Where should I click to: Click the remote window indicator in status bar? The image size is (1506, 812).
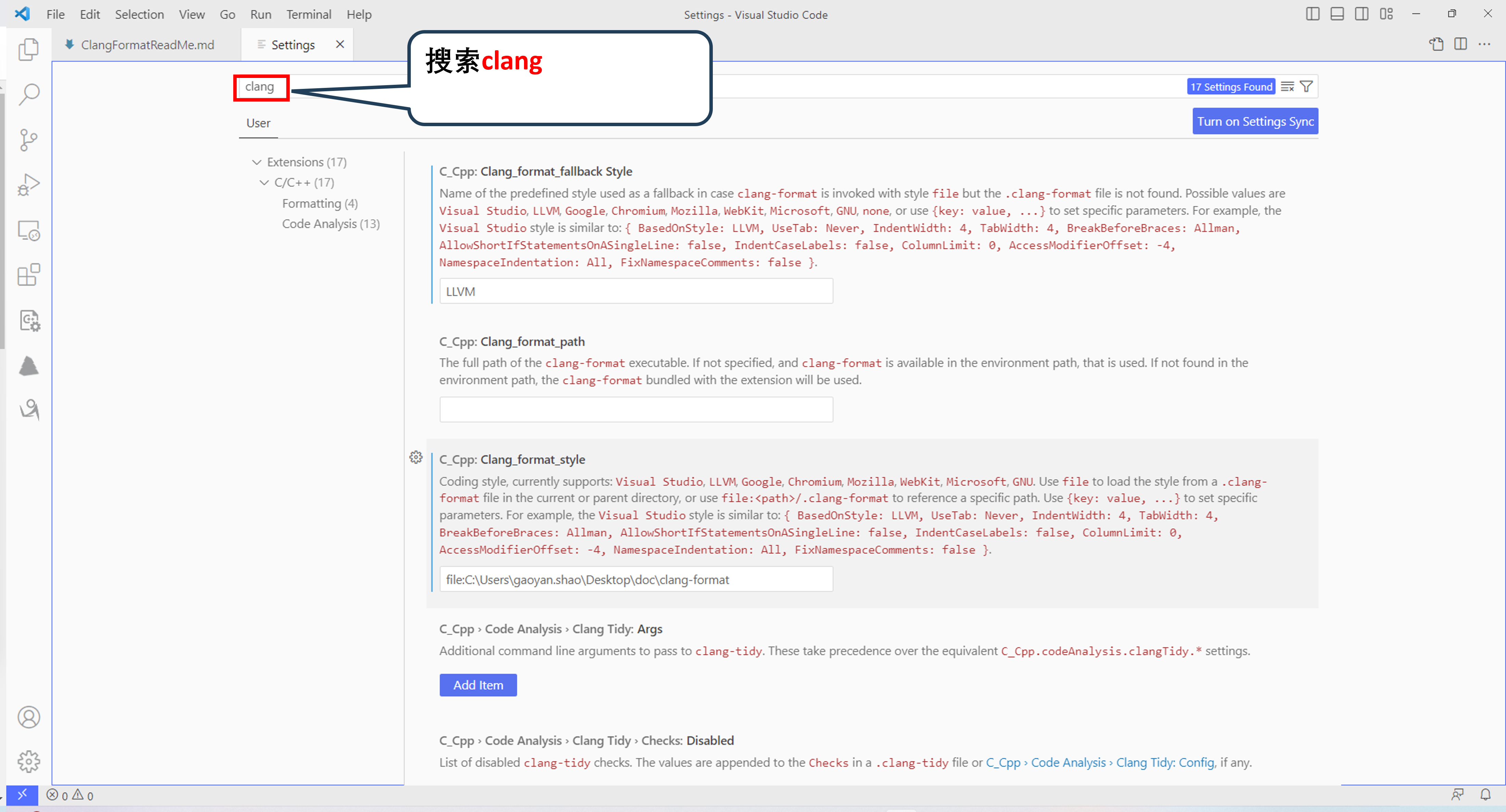pyautogui.click(x=22, y=795)
